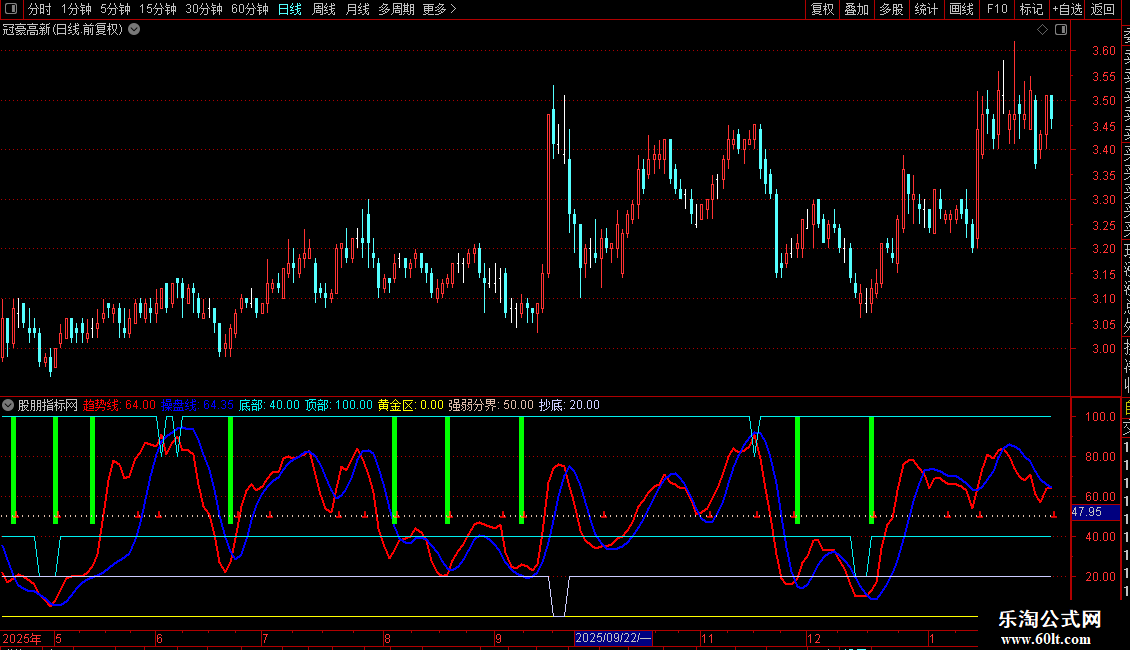Add stock via +自选 button

pyautogui.click(x=1066, y=9)
